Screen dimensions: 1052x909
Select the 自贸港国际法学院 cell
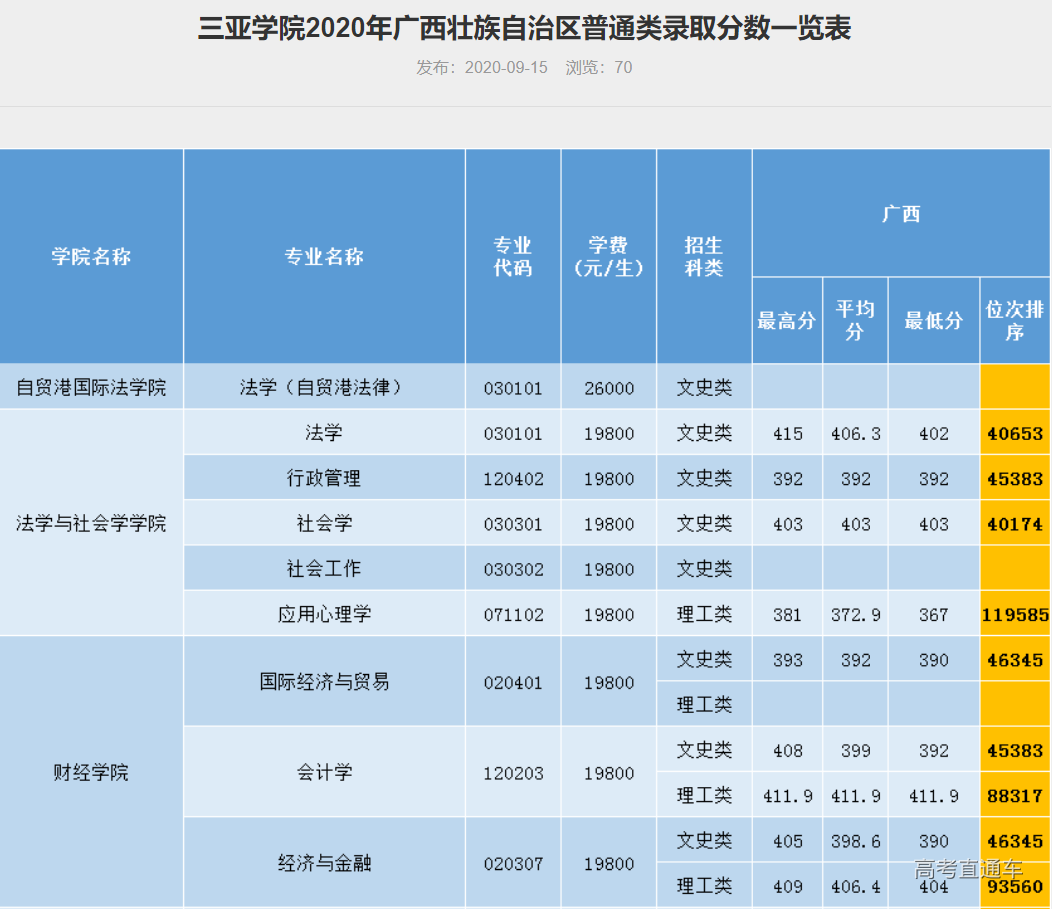click(x=91, y=387)
